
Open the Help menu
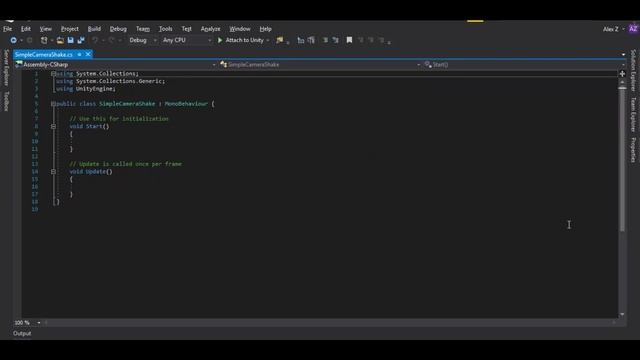tap(266, 29)
